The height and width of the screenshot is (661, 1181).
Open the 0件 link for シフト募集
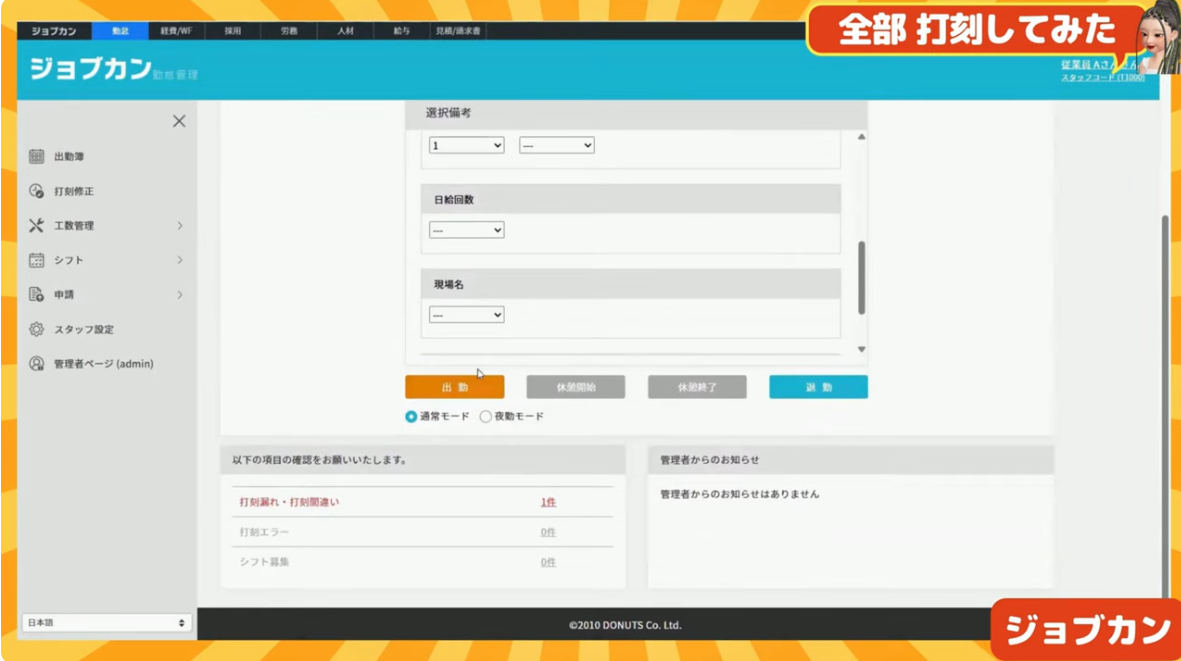coord(548,562)
